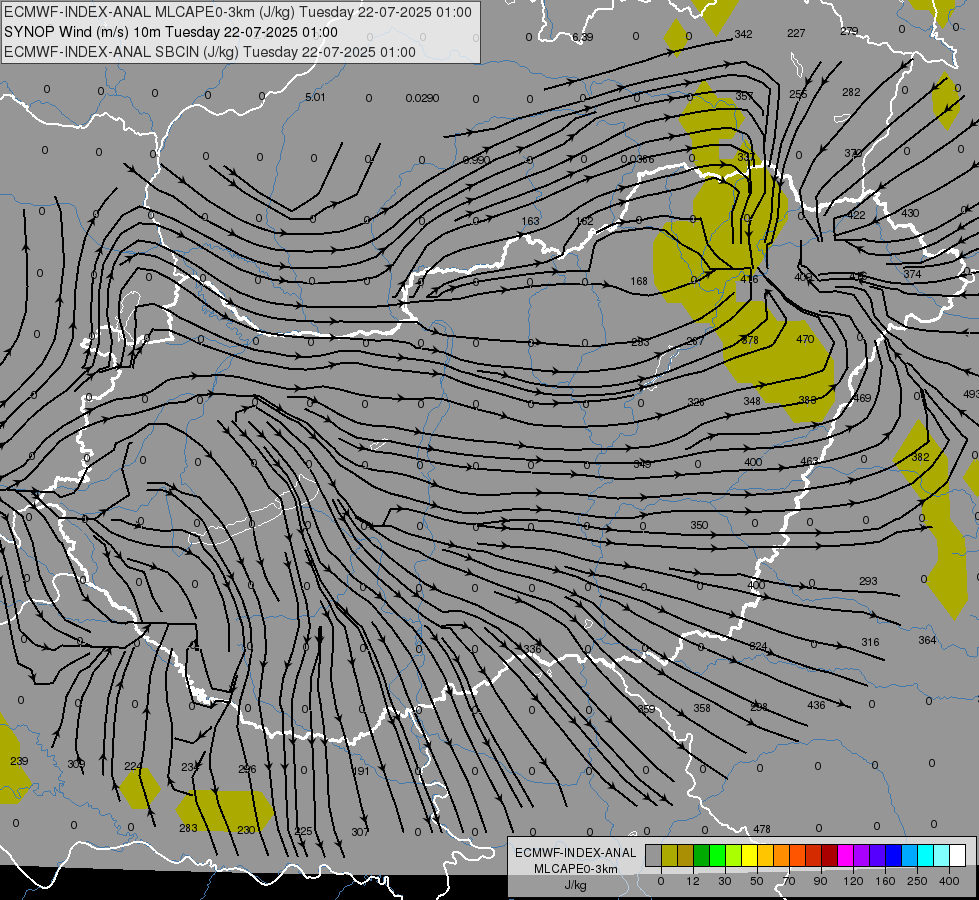This screenshot has width=979, height=900.
Task: Click the legend tick label 120
Action: 853,881
